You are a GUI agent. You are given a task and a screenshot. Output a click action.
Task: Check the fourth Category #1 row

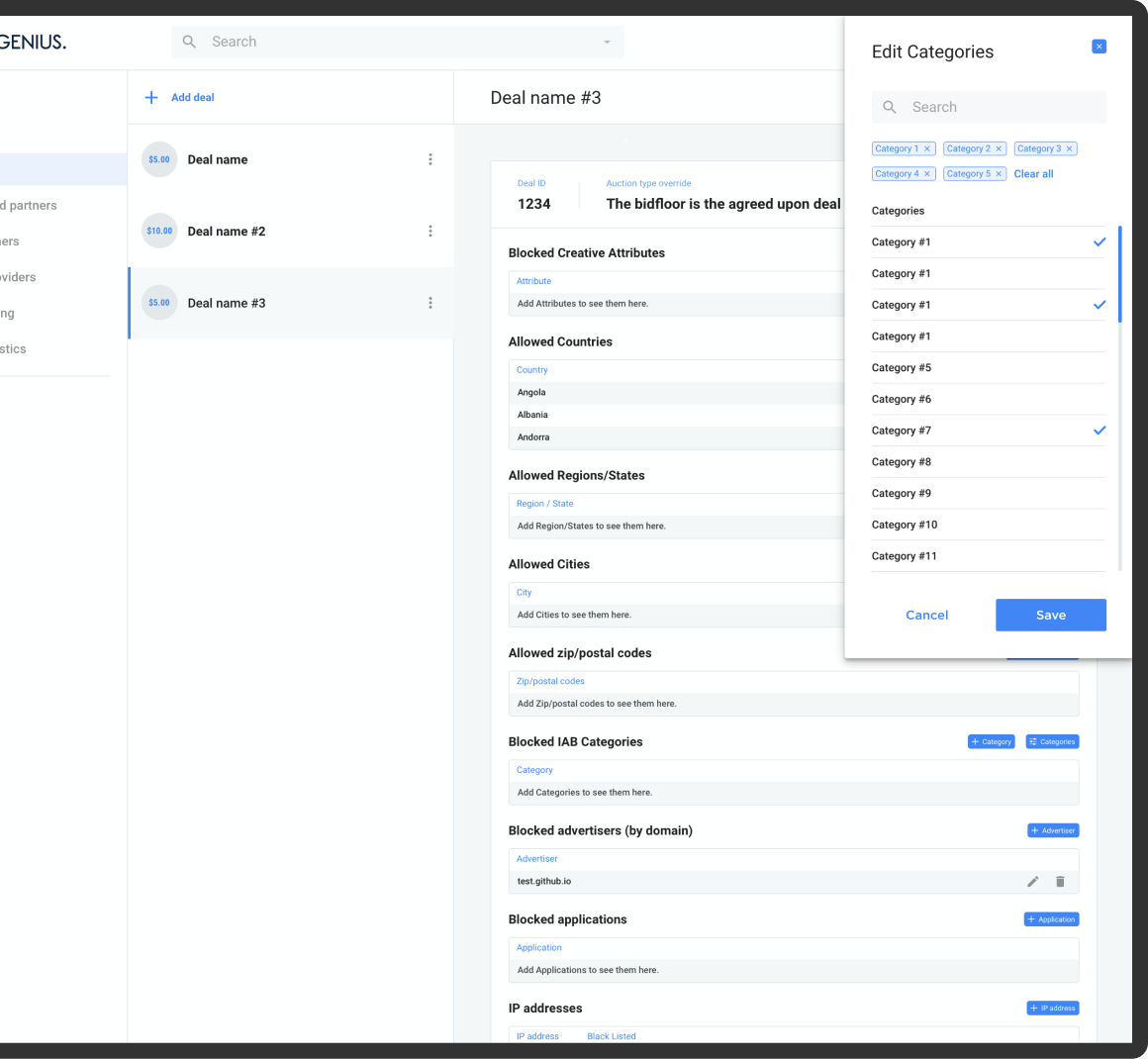coord(989,337)
